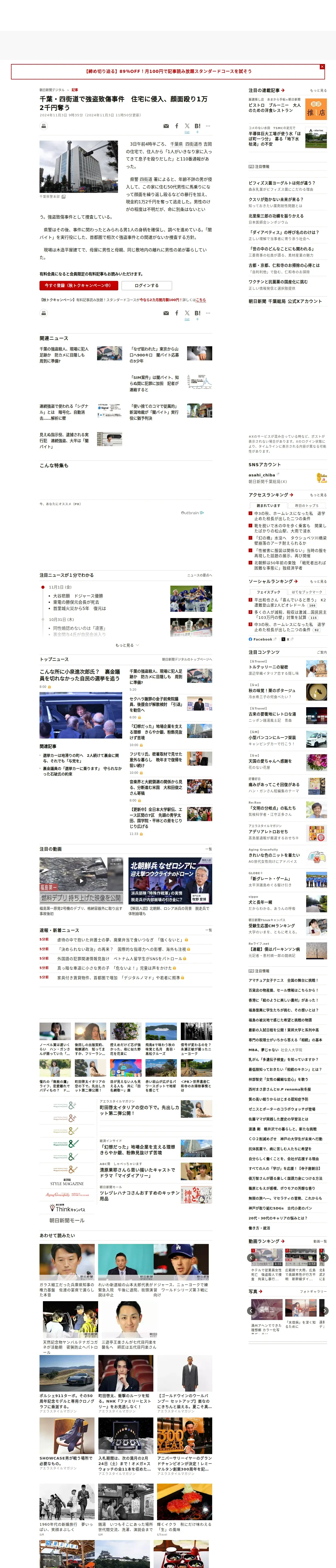Show previous item in 動画ランキング carousel
The width and height of the screenshot is (336, 1568).
click(251, 1258)
